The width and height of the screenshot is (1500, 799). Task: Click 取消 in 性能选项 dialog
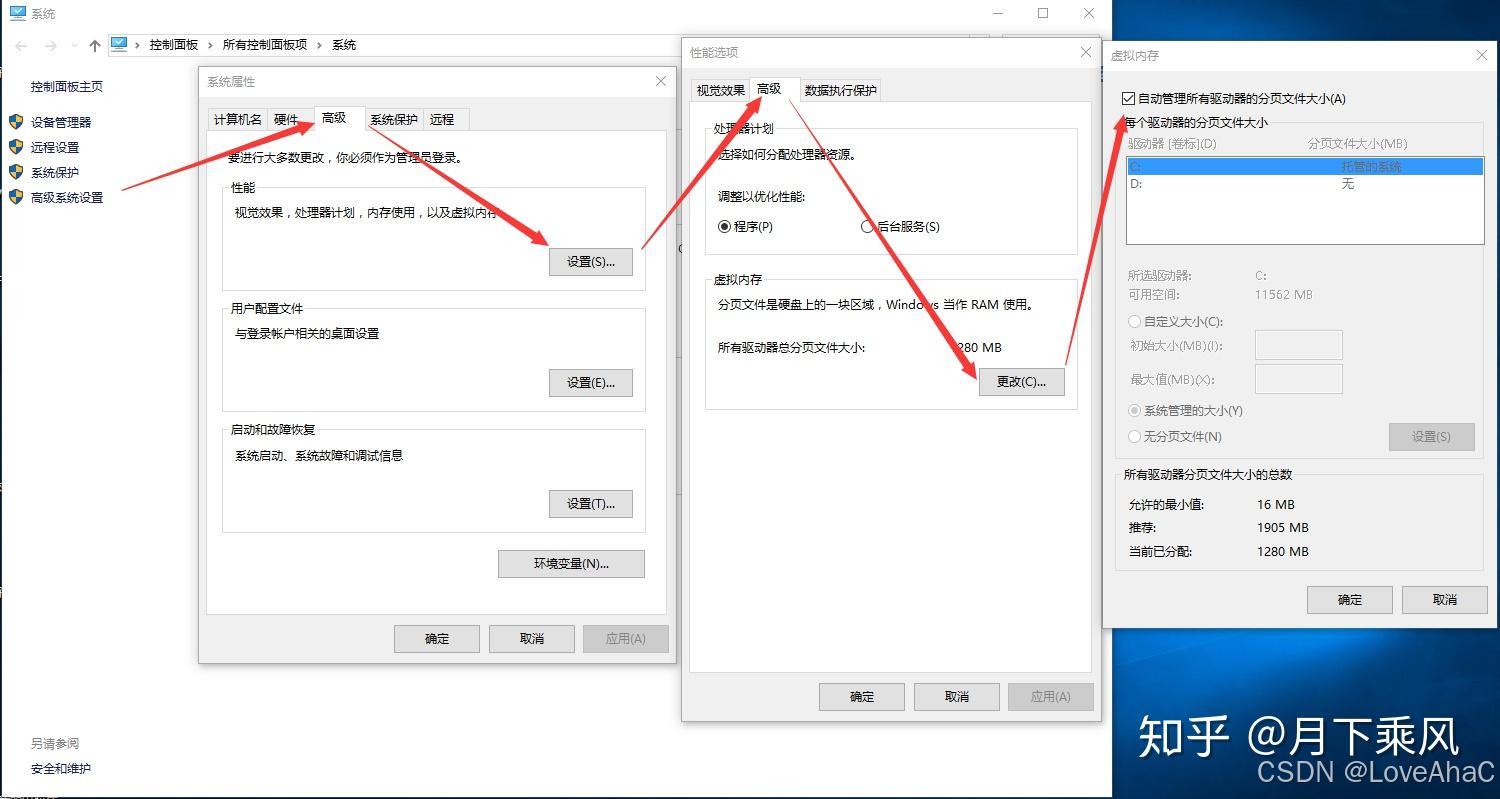[x=957, y=697]
